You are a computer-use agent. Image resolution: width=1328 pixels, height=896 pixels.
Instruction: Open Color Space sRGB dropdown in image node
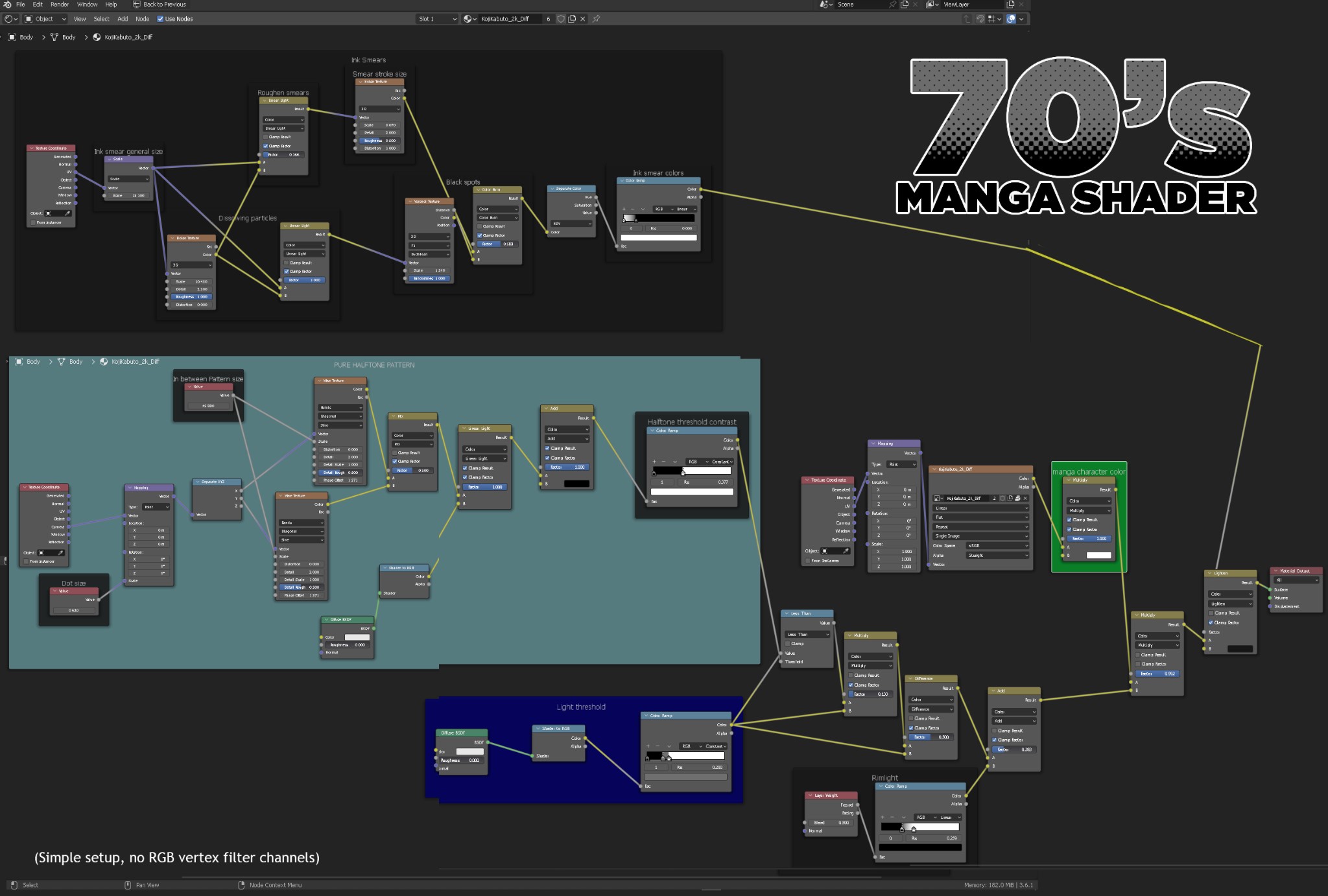point(997,546)
